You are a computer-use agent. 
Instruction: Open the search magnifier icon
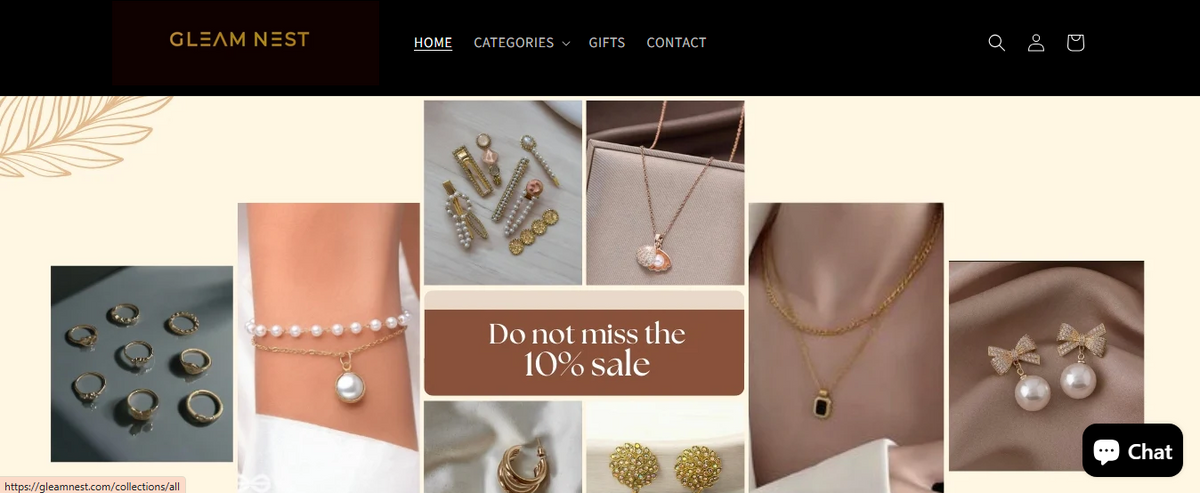point(996,43)
